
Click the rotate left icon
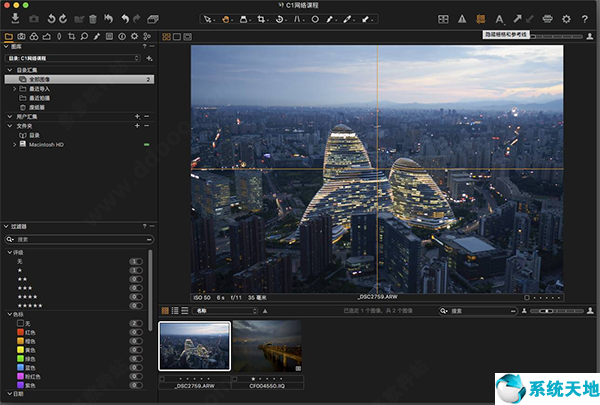click(51, 19)
